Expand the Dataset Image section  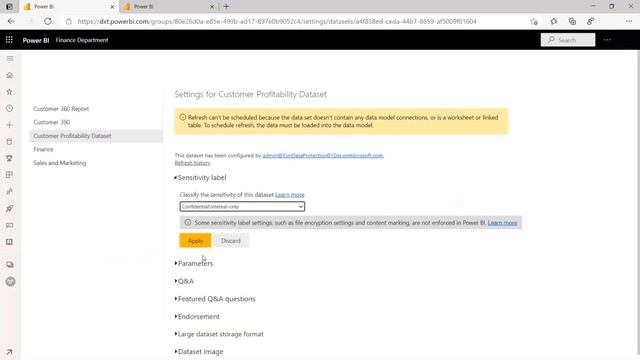pos(199,351)
